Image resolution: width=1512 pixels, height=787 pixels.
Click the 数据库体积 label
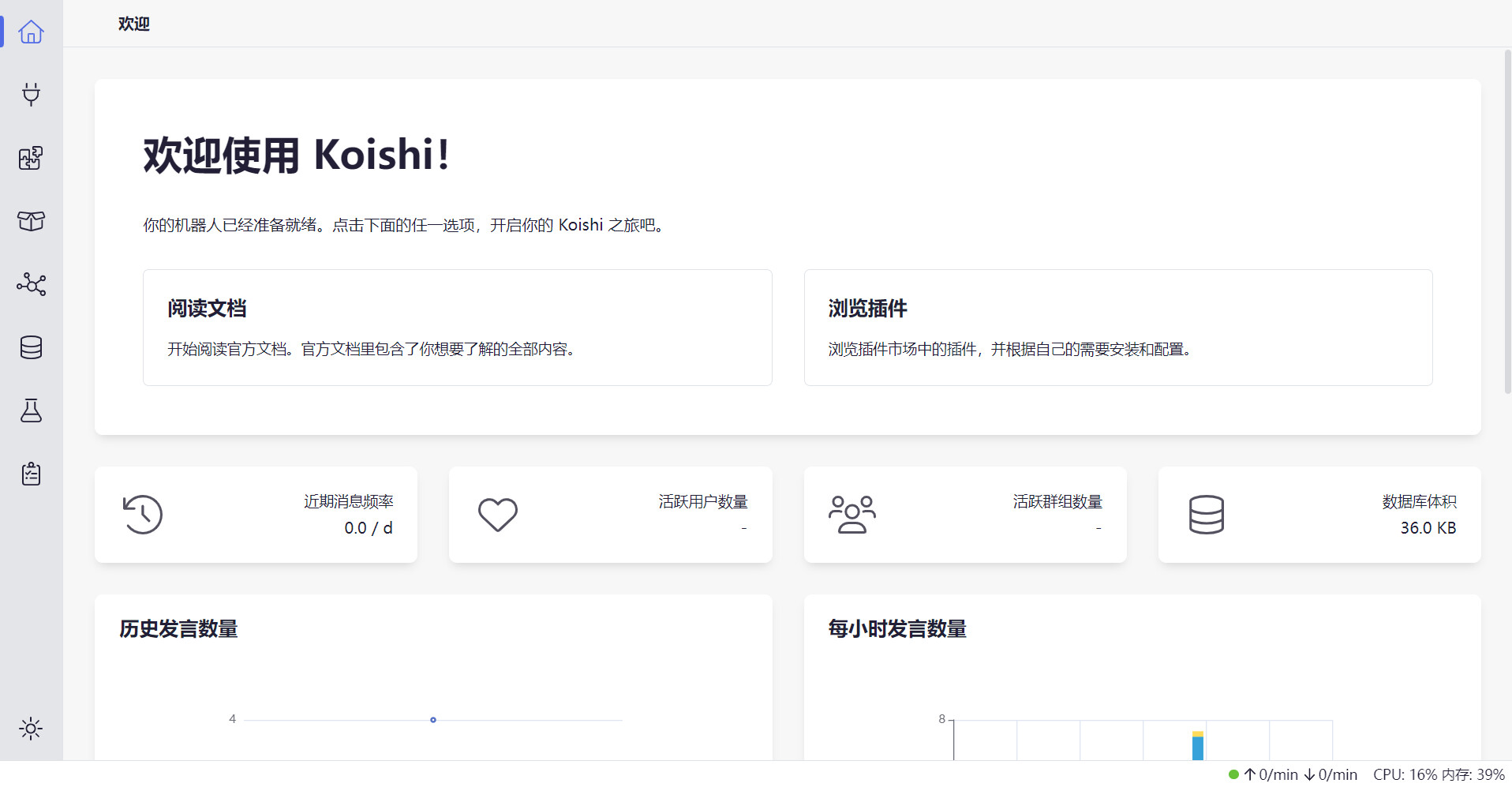[x=1419, y=502]
